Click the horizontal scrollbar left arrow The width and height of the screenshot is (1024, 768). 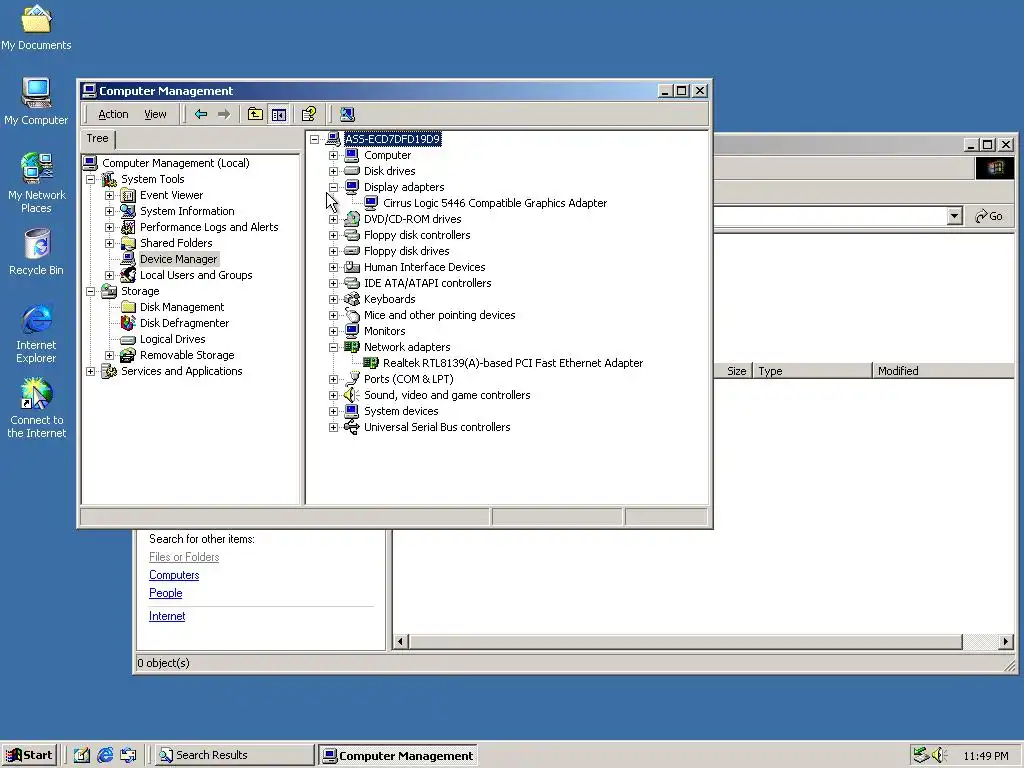[401, 642]
